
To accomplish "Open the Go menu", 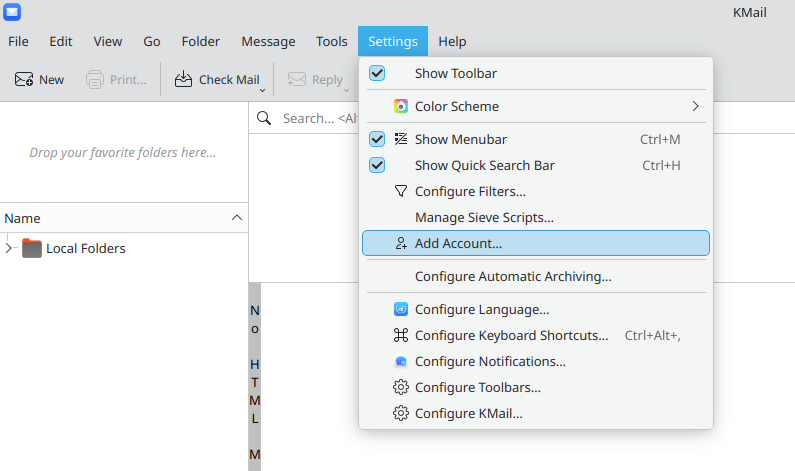I will [x=152, y=41].
